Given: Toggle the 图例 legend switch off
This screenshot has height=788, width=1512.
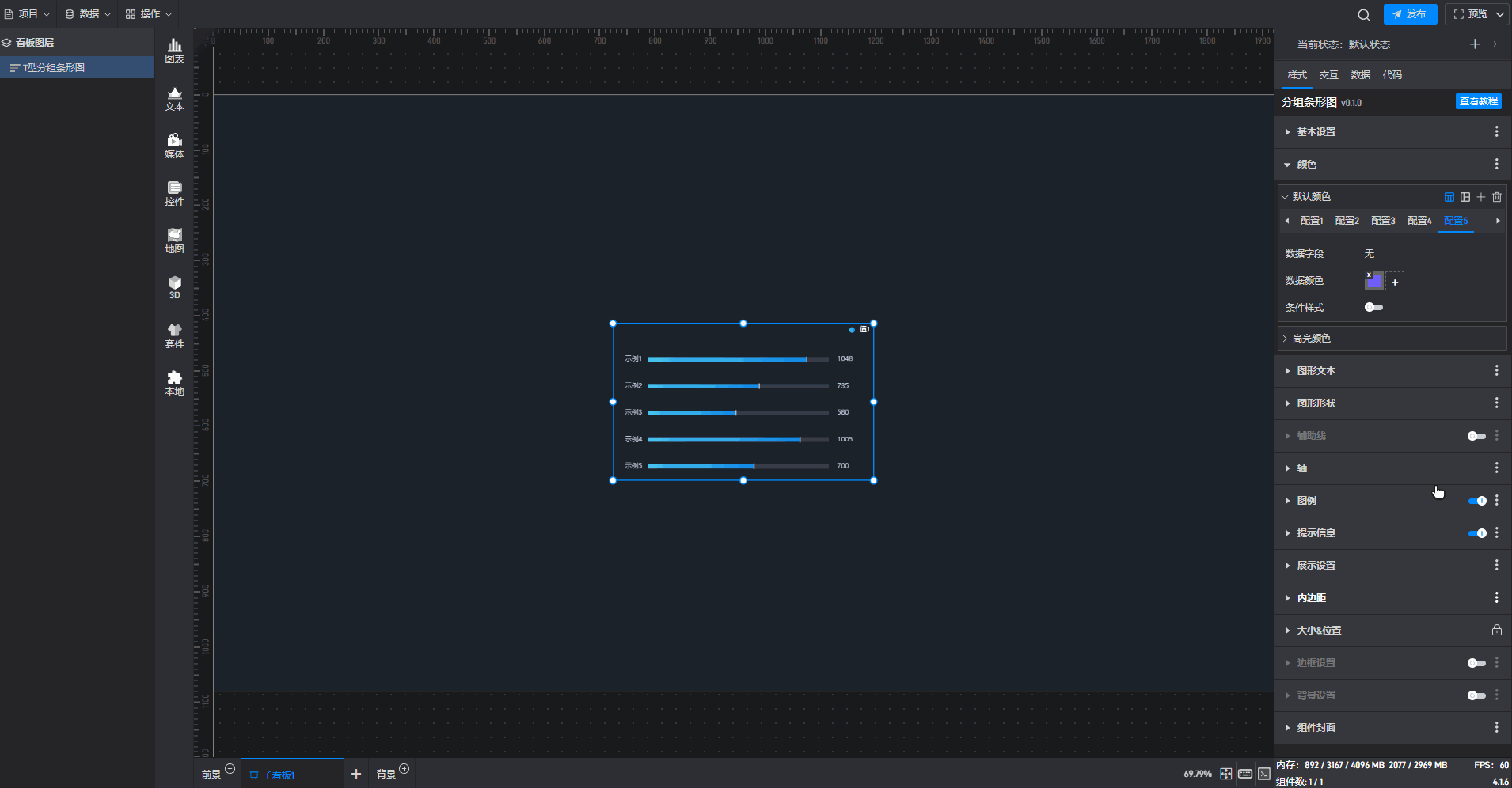Looking at the screenshot, I should point(1476,501).
